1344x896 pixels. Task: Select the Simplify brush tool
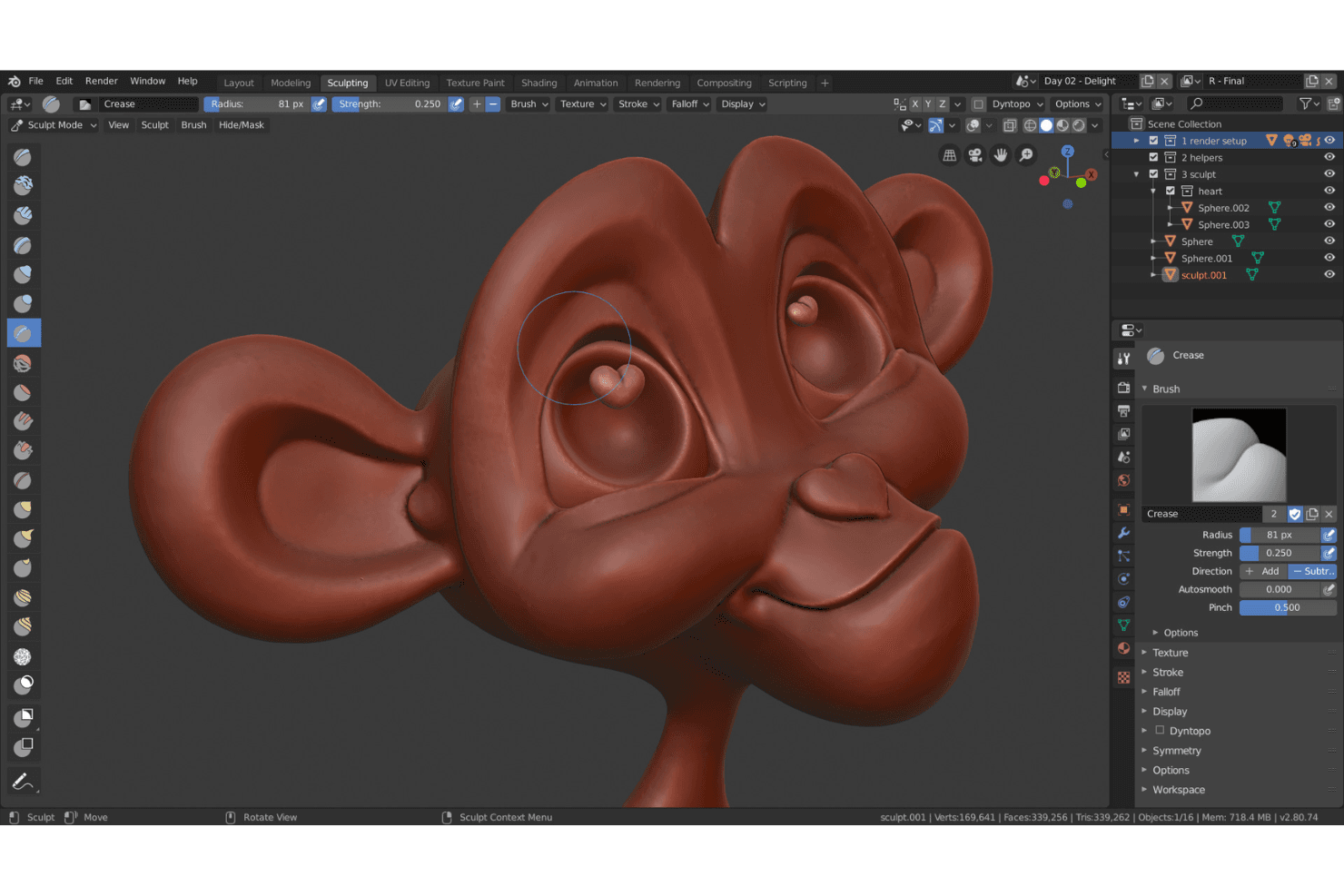24,656
